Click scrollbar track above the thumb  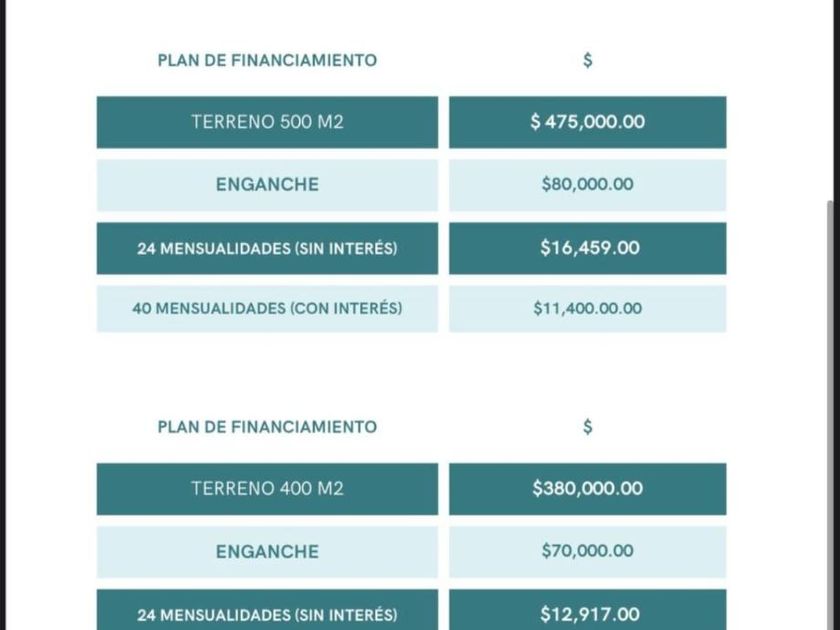(x=830, y=99)
